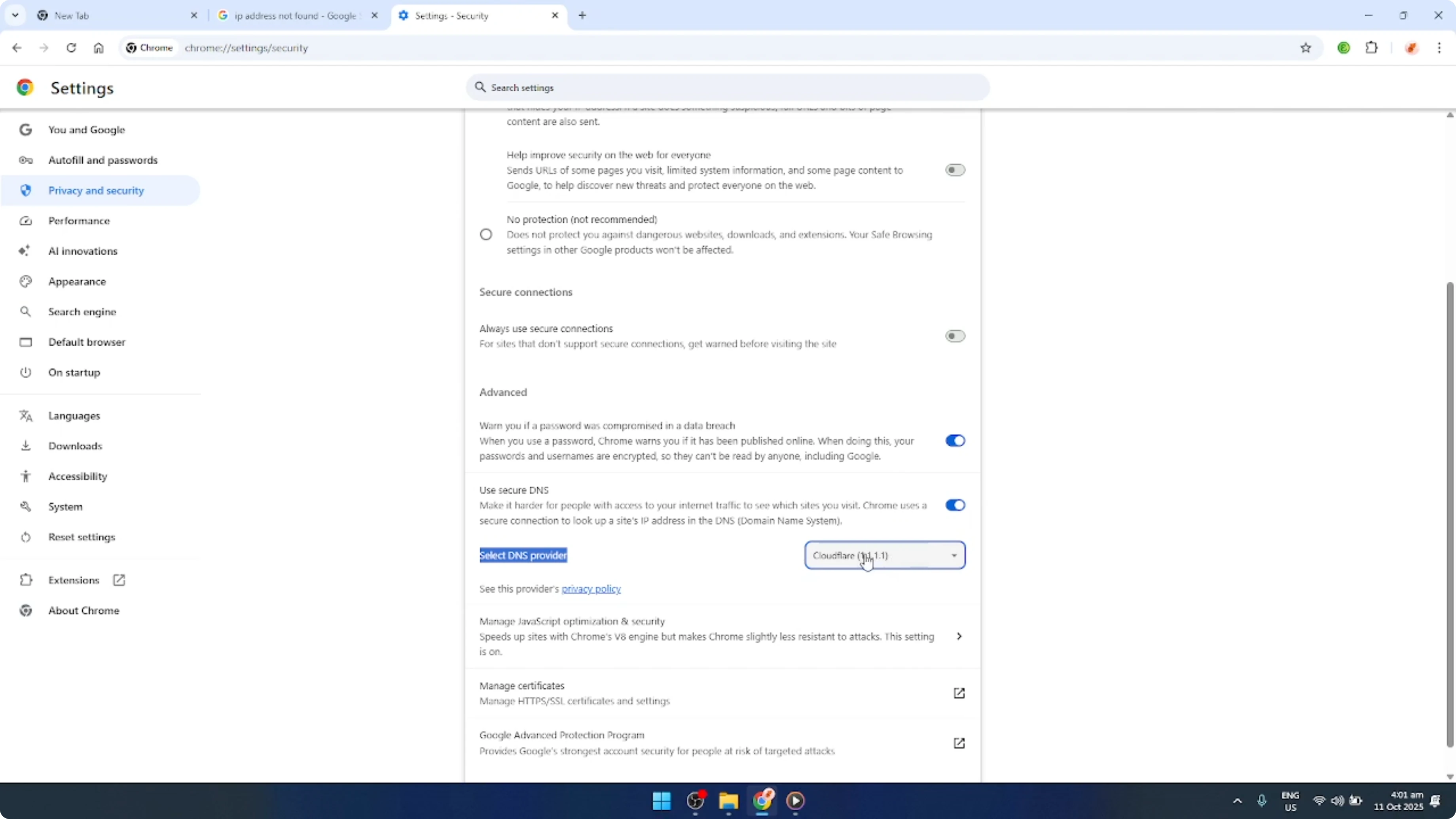Turn off Always use secure connections switch
The height and width of the screenshot is (819, 1456).
coord(955,336)
